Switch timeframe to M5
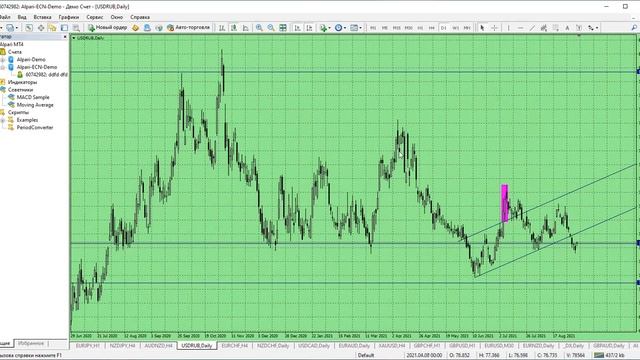 [x=384, y=28]
